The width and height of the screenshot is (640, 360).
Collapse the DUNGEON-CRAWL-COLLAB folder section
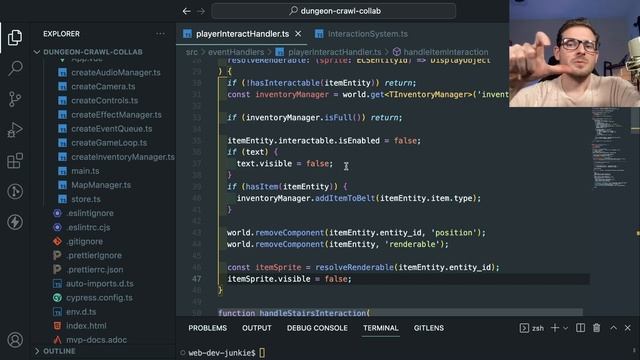(x=89, y=52)
